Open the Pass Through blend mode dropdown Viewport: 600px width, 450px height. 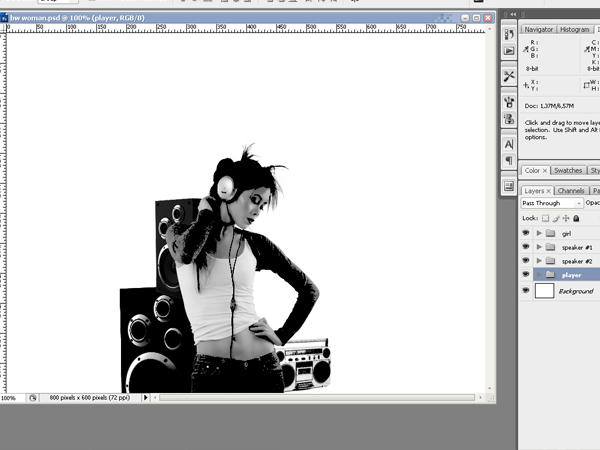[x=552, y=203]
